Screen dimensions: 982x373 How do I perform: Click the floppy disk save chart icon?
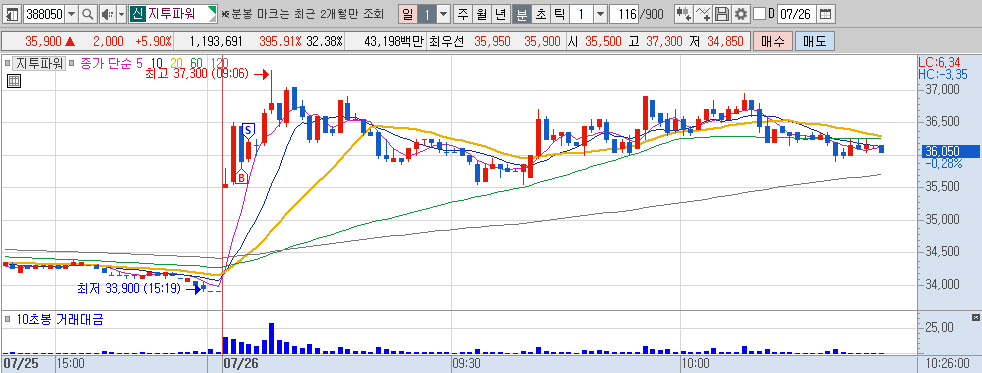coord(722,13)
